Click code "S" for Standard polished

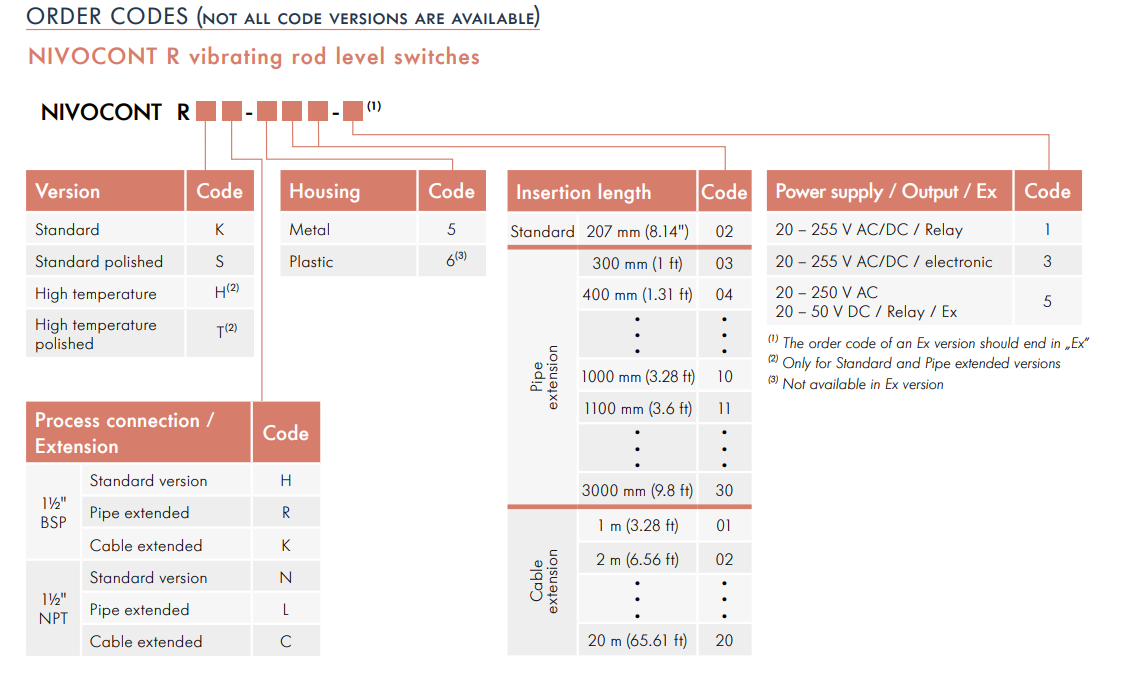coord(220,262)
